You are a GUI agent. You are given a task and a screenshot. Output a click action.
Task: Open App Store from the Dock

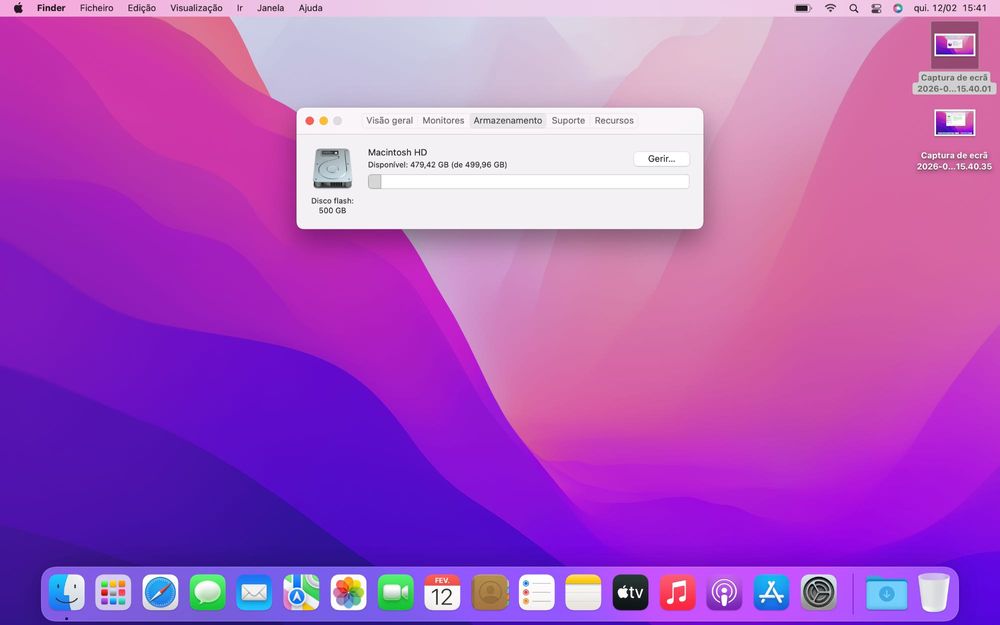click(x=771, y=592)
